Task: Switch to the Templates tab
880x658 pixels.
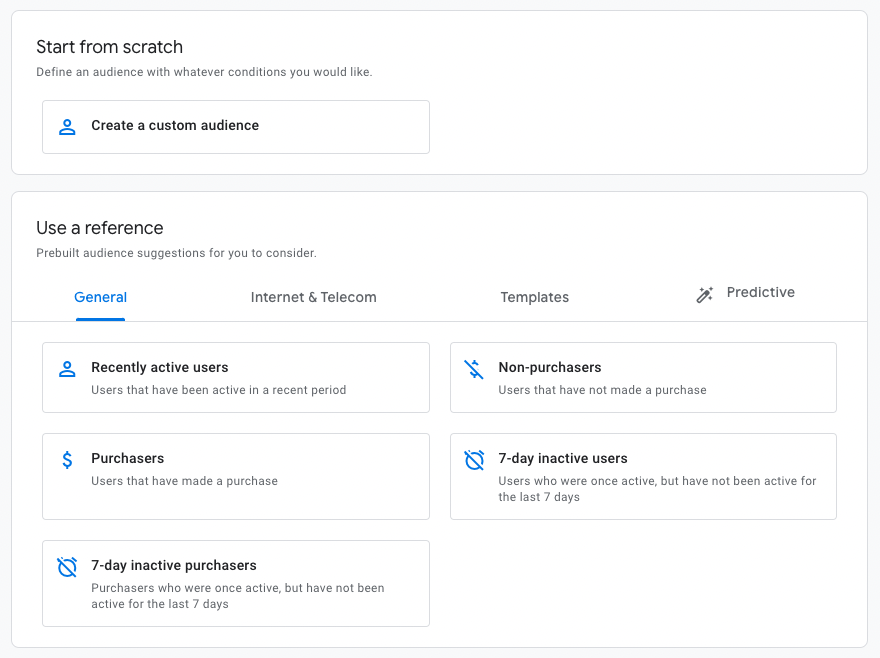Action: tap(534, 297)
